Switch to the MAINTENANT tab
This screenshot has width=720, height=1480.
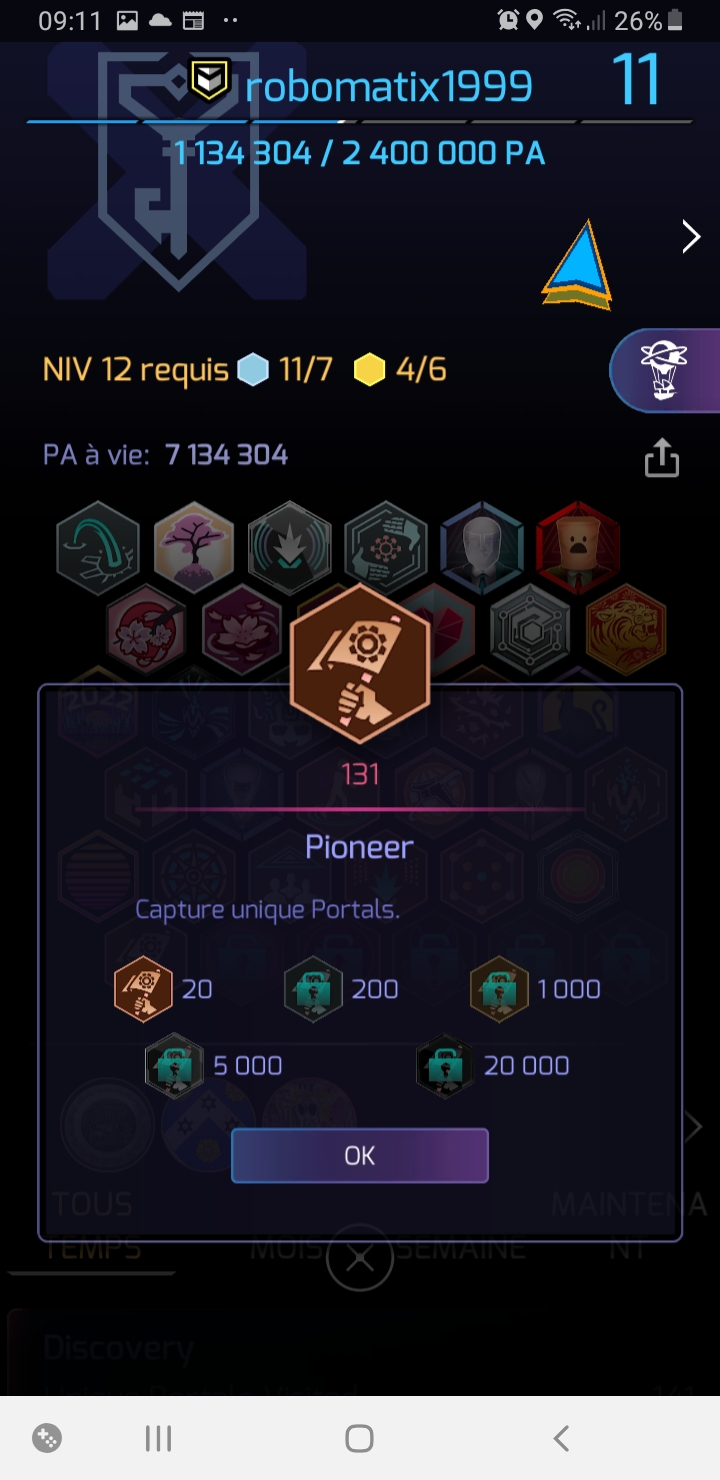click(630, 1226)
